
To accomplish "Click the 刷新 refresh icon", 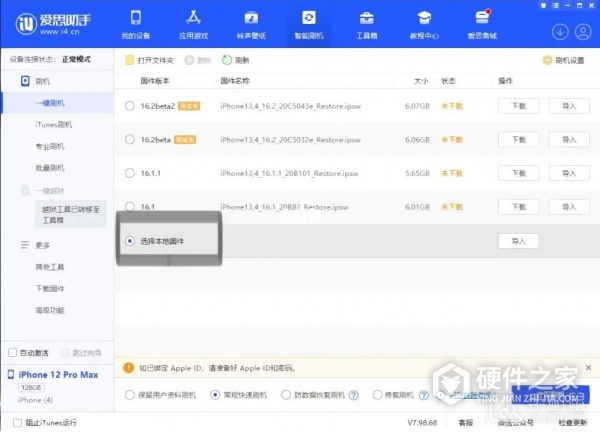I will point(227,60).
